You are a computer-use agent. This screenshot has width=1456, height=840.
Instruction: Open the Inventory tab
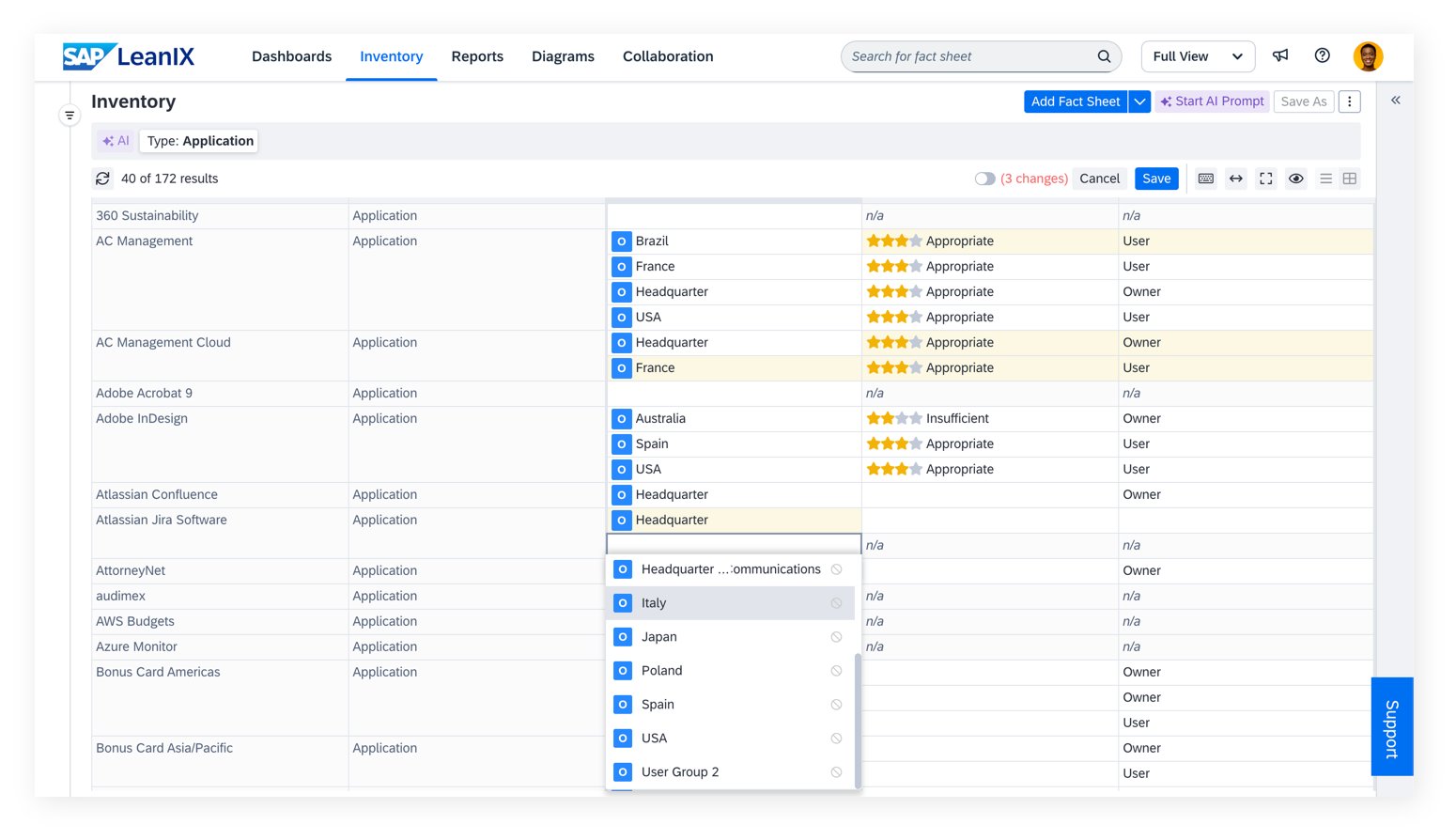click(391, 56)
